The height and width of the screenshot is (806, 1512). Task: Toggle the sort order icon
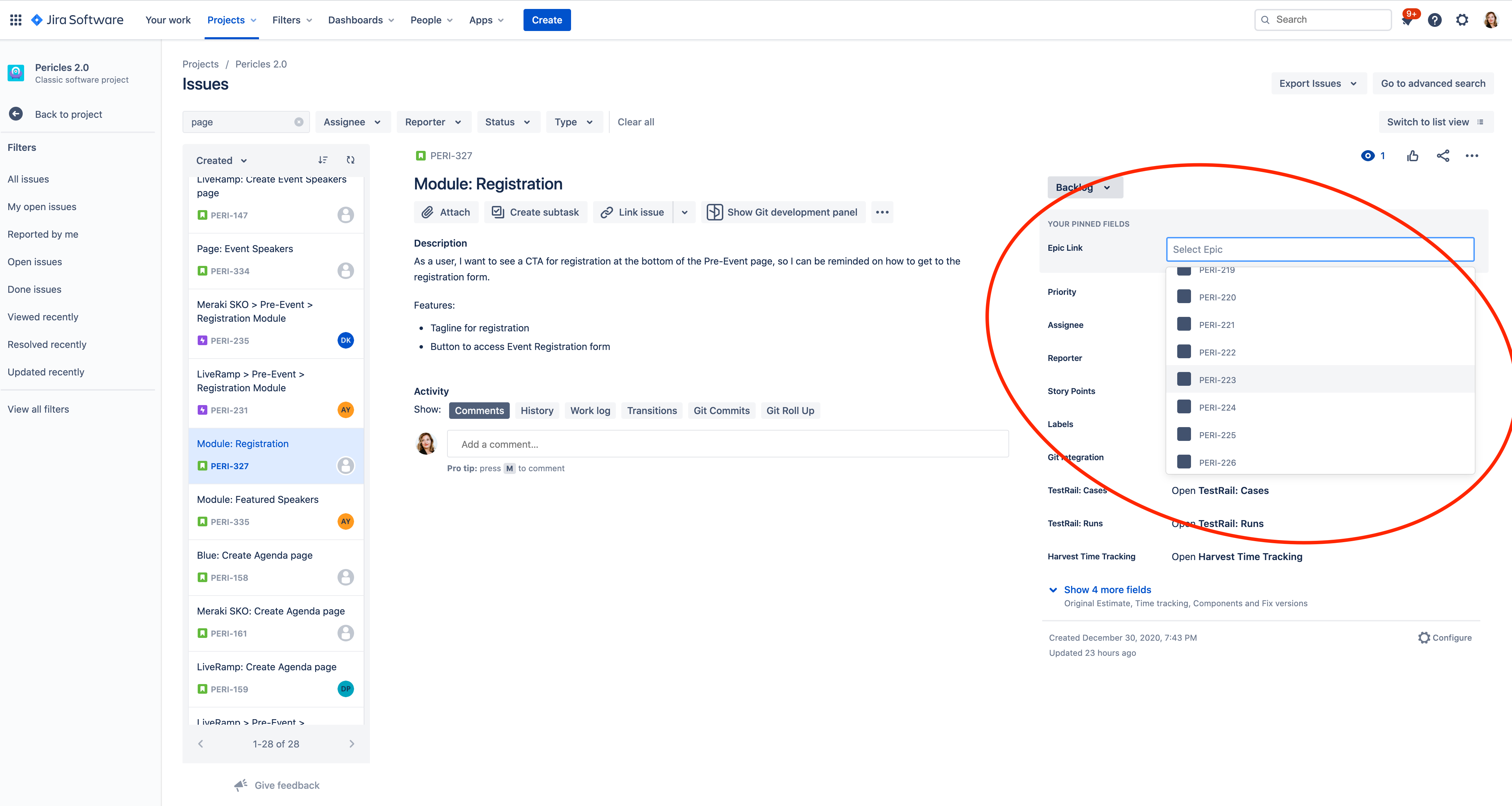coord(323,160)
